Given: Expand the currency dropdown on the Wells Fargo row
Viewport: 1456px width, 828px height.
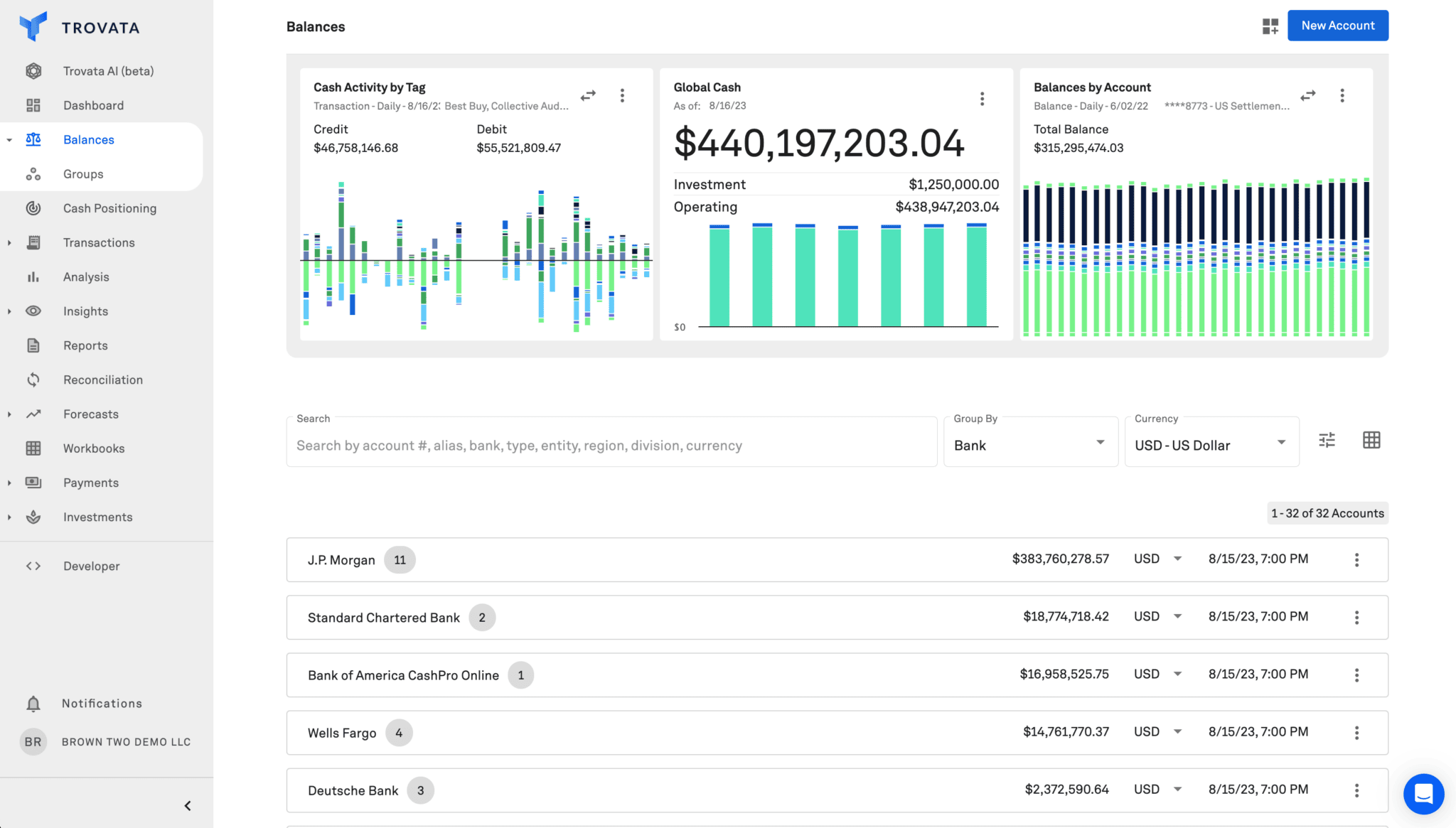Looking at the screenshot, I should pos(1179,732).
